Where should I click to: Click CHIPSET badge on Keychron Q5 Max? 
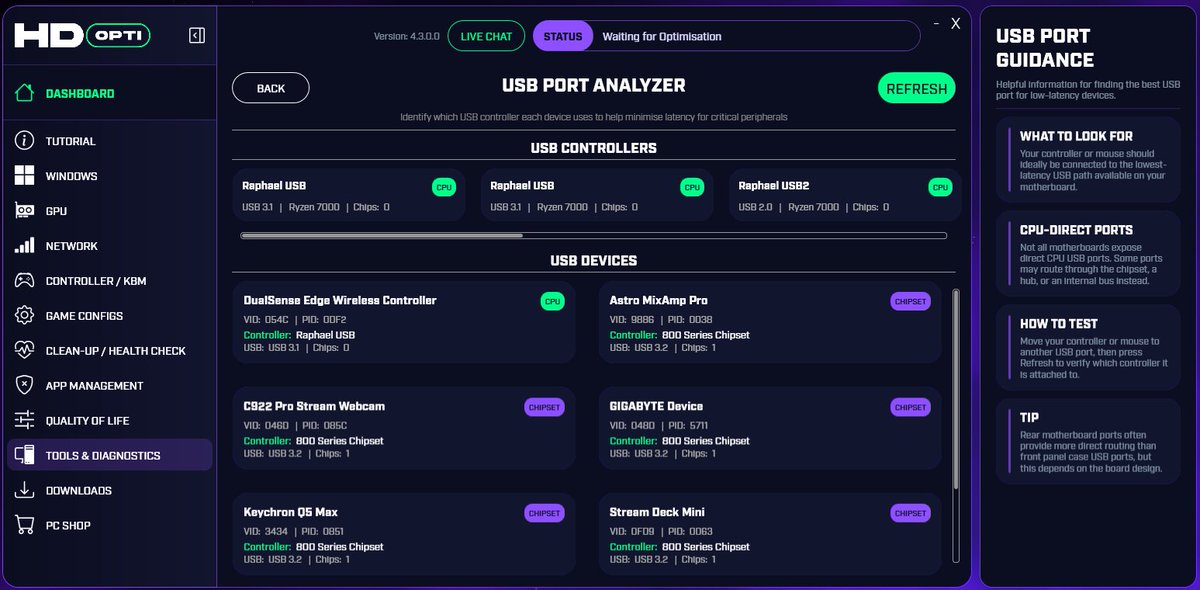[x=545, y=513]
